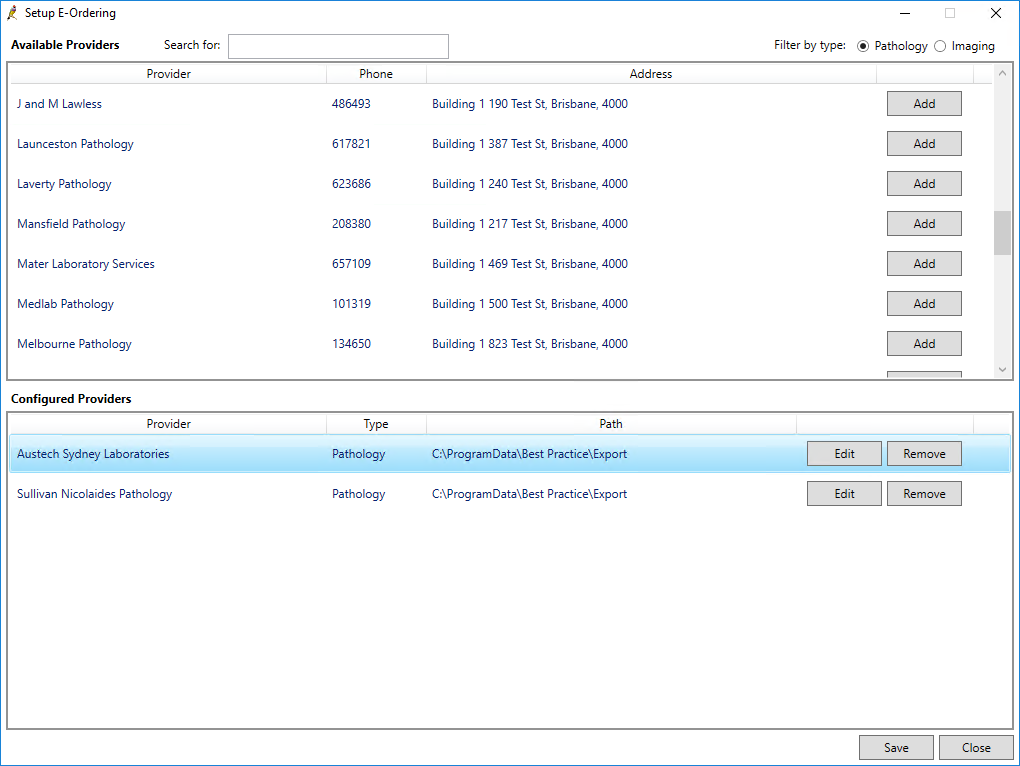Viewport: 1020px width, 766px height.
Task: Click address Building 1 190 Test St
Action: click(x=530, y=104)
